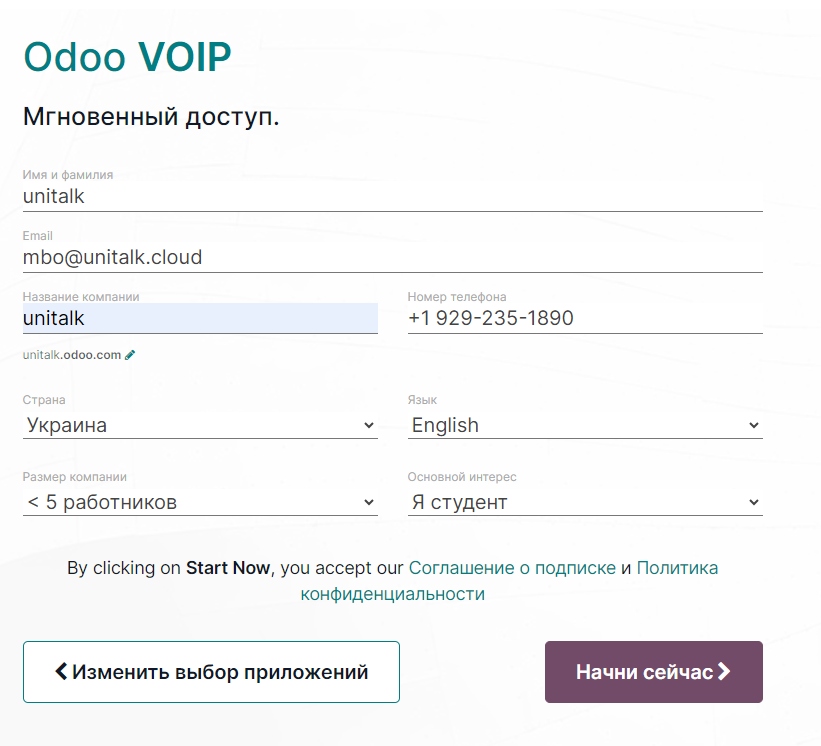
Task: Open the Размер компании dropdown
Action: coord(200,502)
